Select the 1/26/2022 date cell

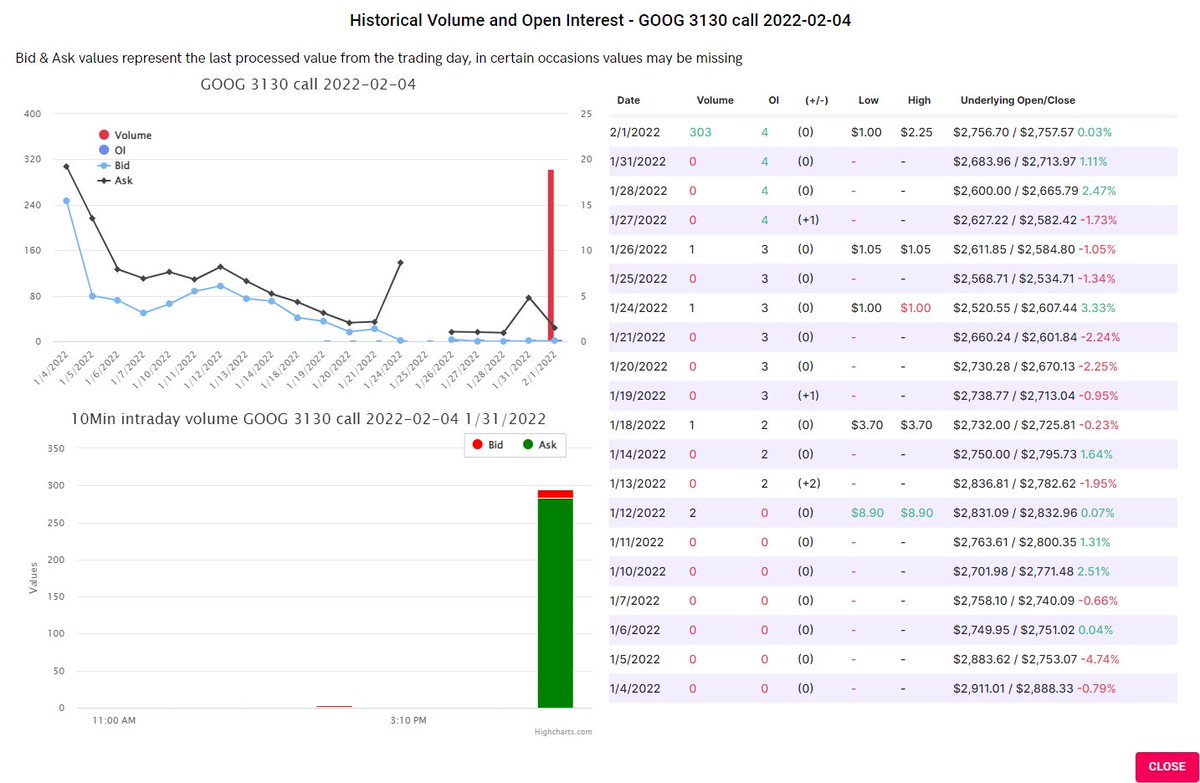638,249
